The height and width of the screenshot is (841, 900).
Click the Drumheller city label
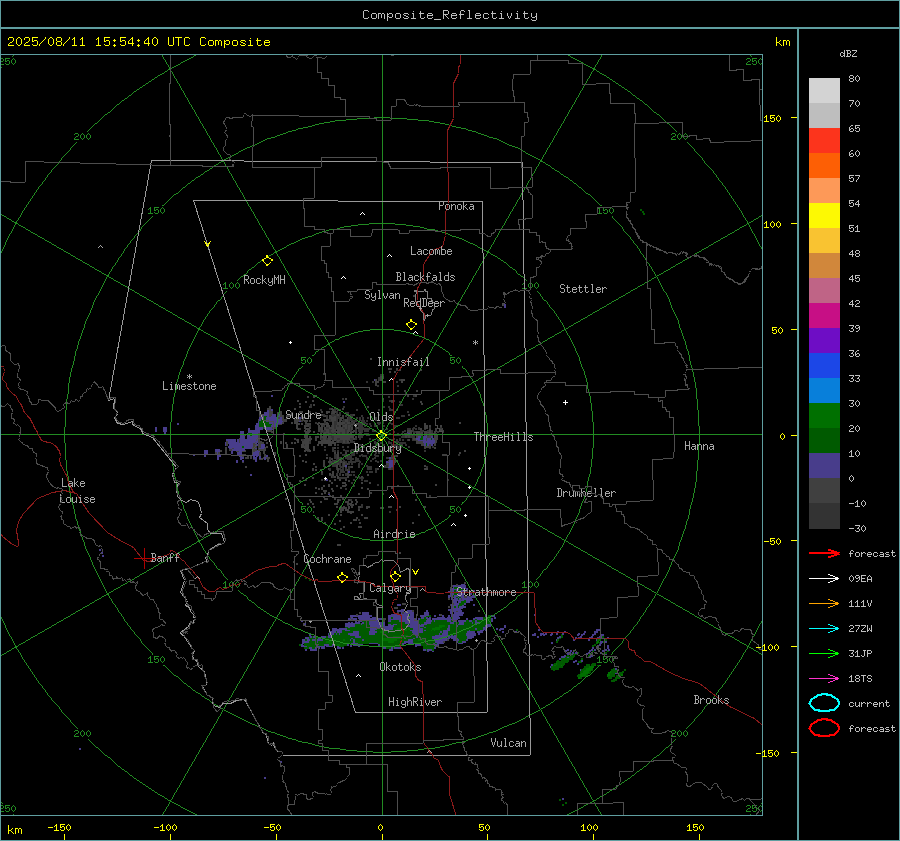tap(586, 493)
